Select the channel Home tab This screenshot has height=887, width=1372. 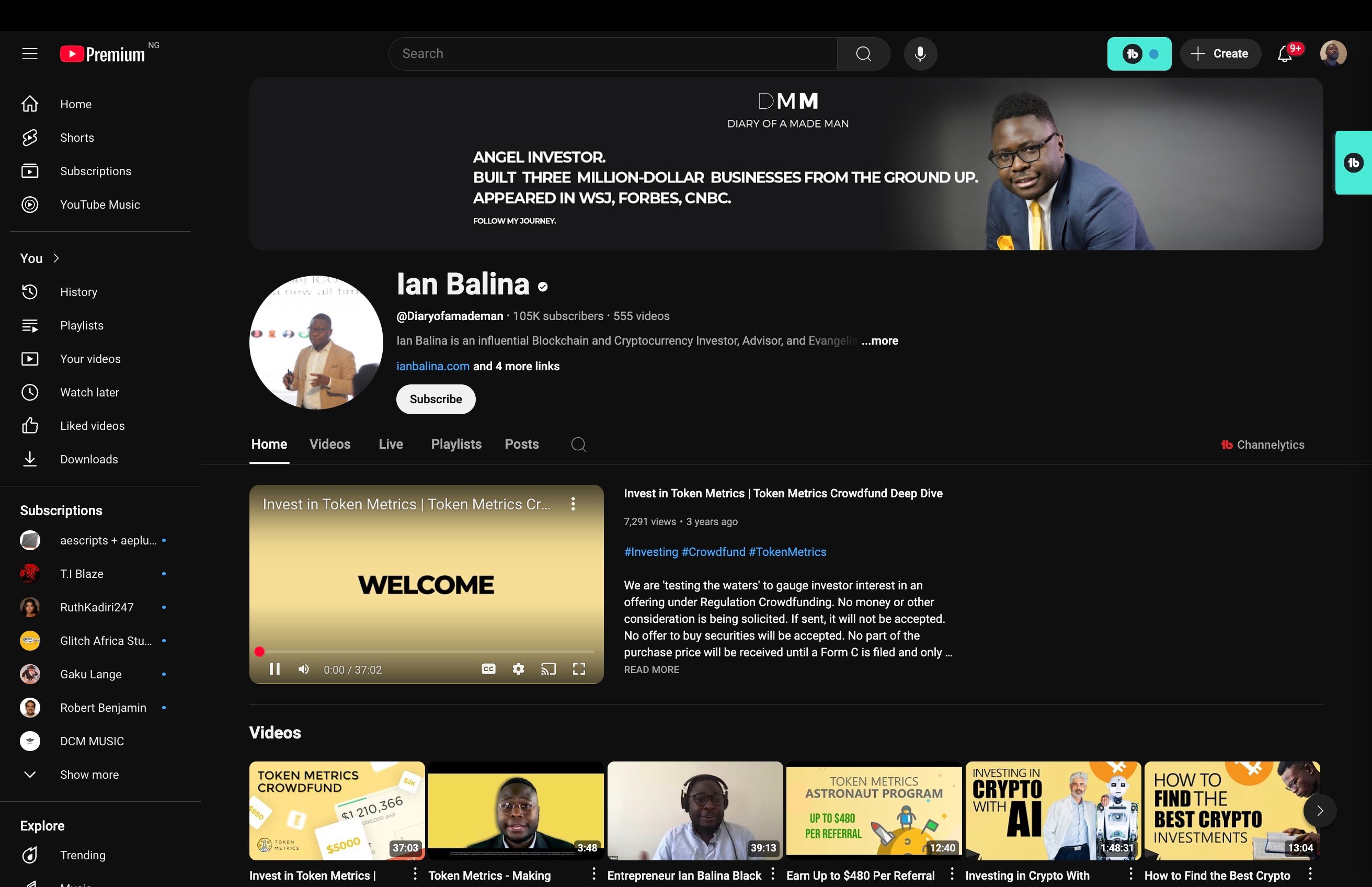click(269, 445)
